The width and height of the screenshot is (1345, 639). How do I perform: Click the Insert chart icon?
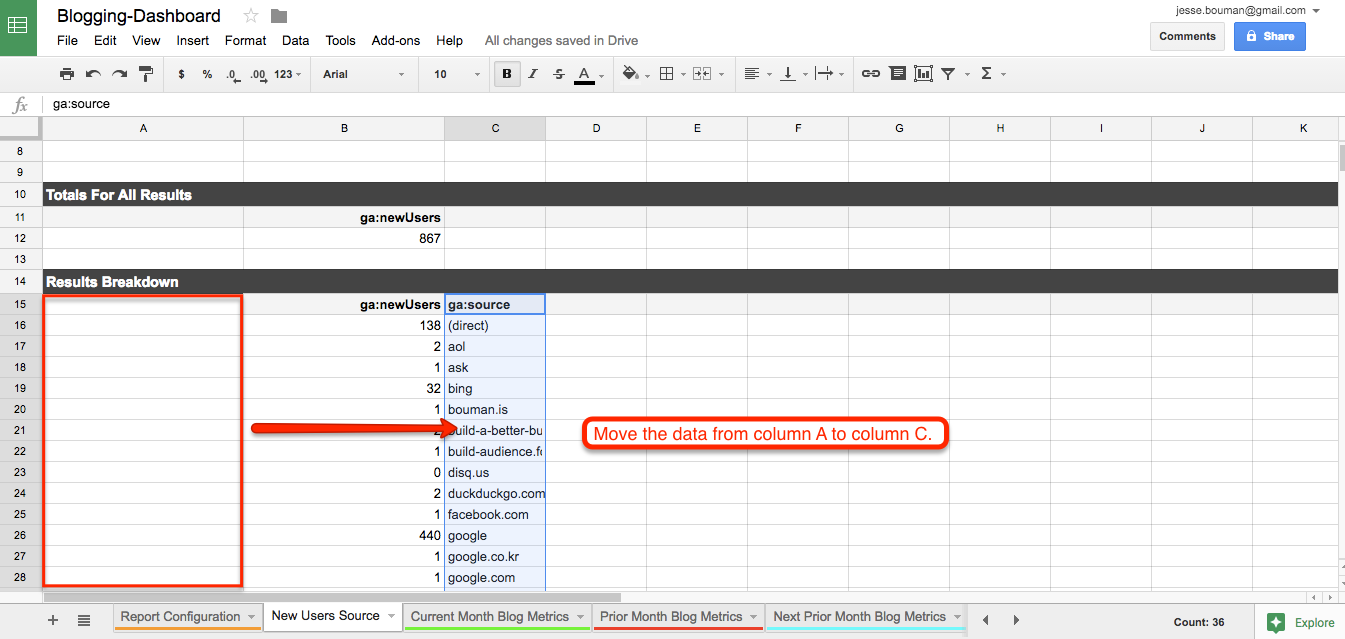[x=923, y=73]
